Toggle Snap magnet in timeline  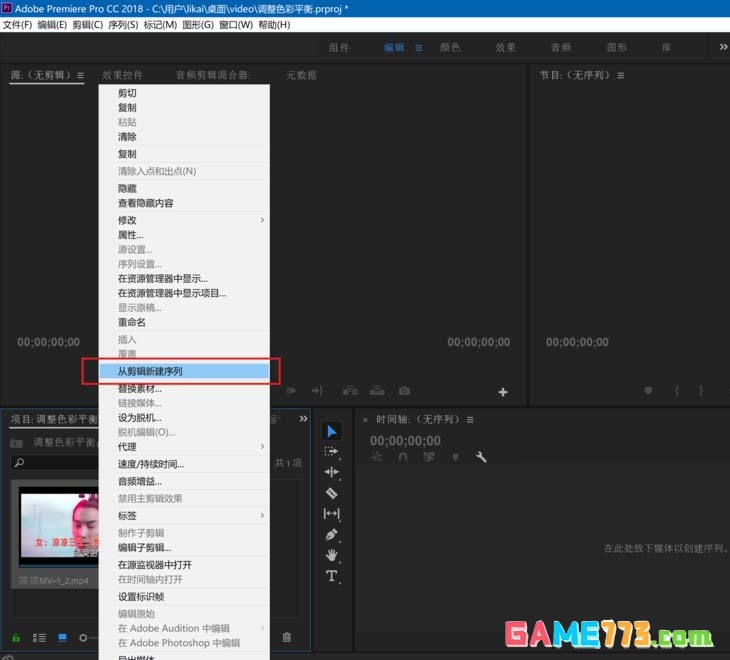coord(403,457)
